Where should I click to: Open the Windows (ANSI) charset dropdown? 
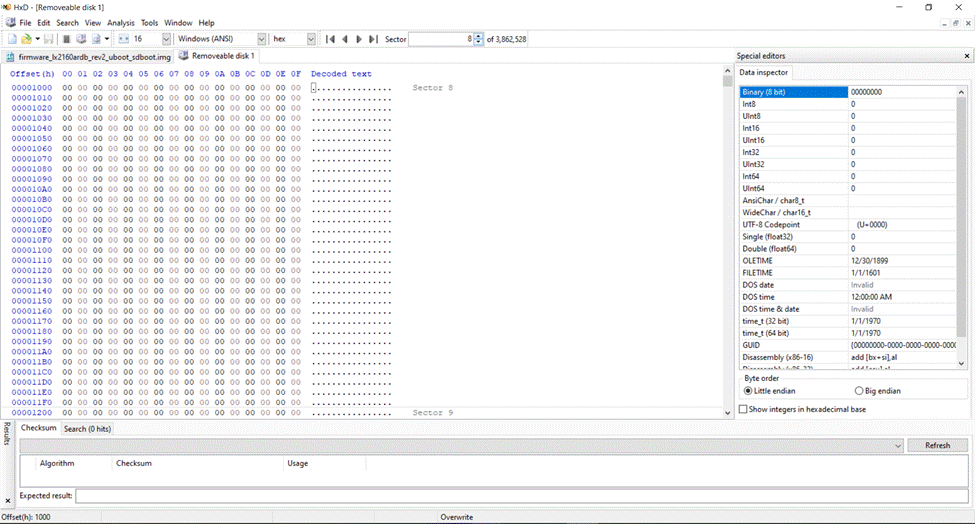click(261, 39)
